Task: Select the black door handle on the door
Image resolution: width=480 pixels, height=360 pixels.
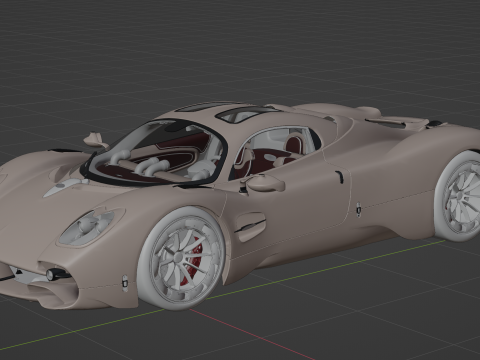Action: [x=339, y=177]
